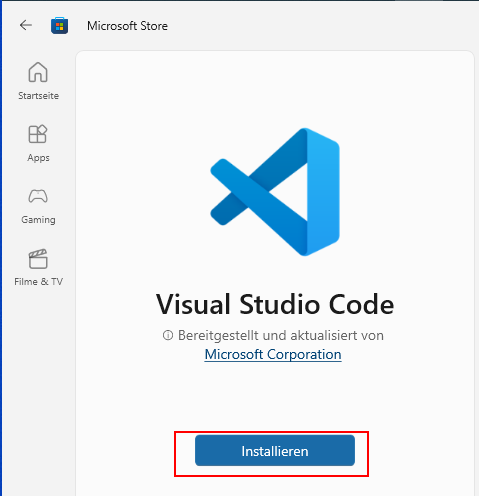Open Gaming using the controller icon

coord(38,196)
